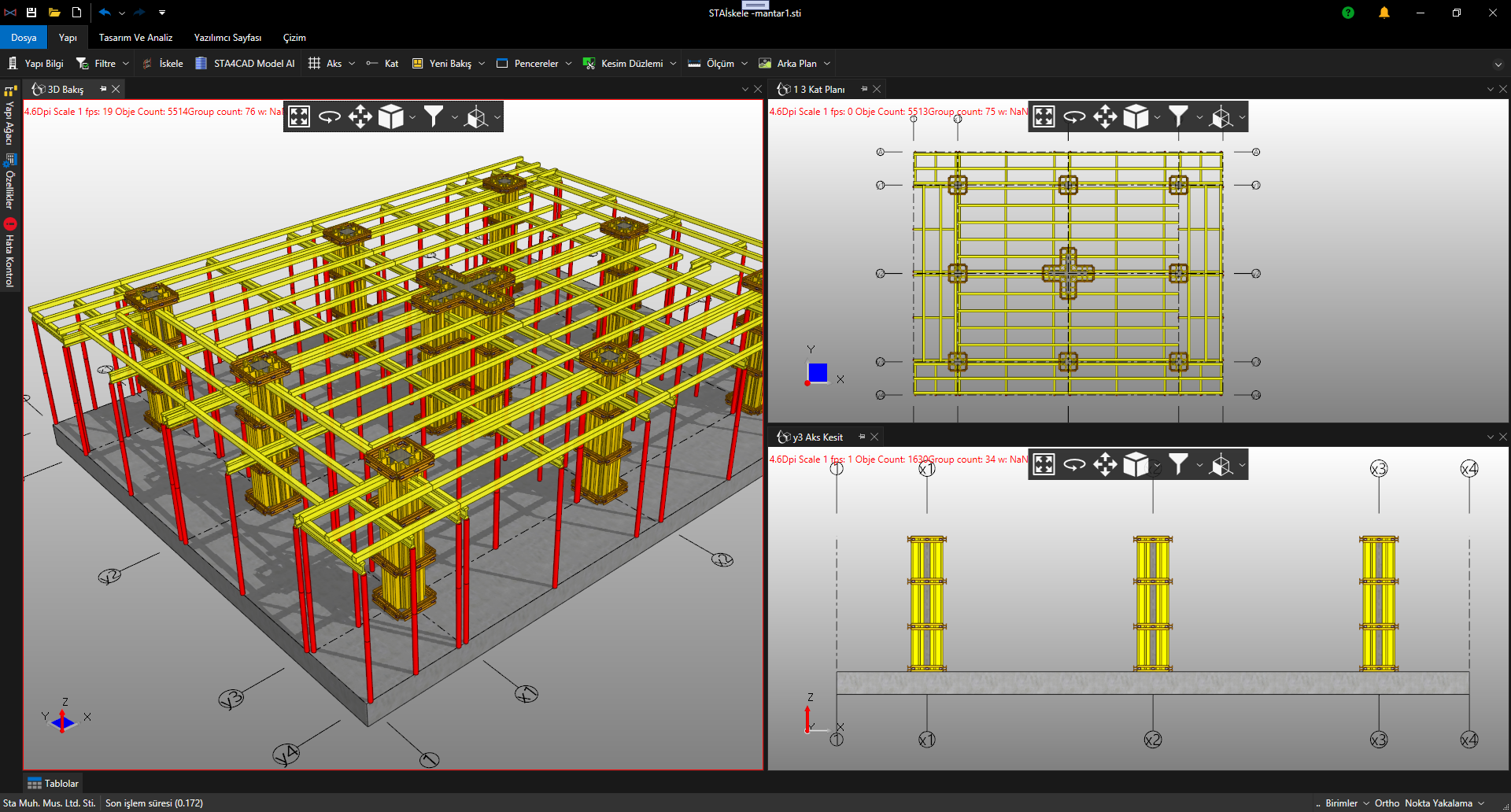Expand the Birimler units dropdown

(x=1366, y=803)
